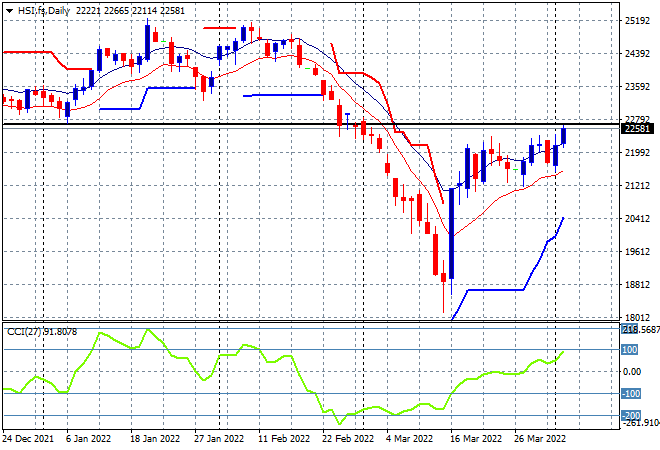Click the 22665 high price in header

point(116,11)
